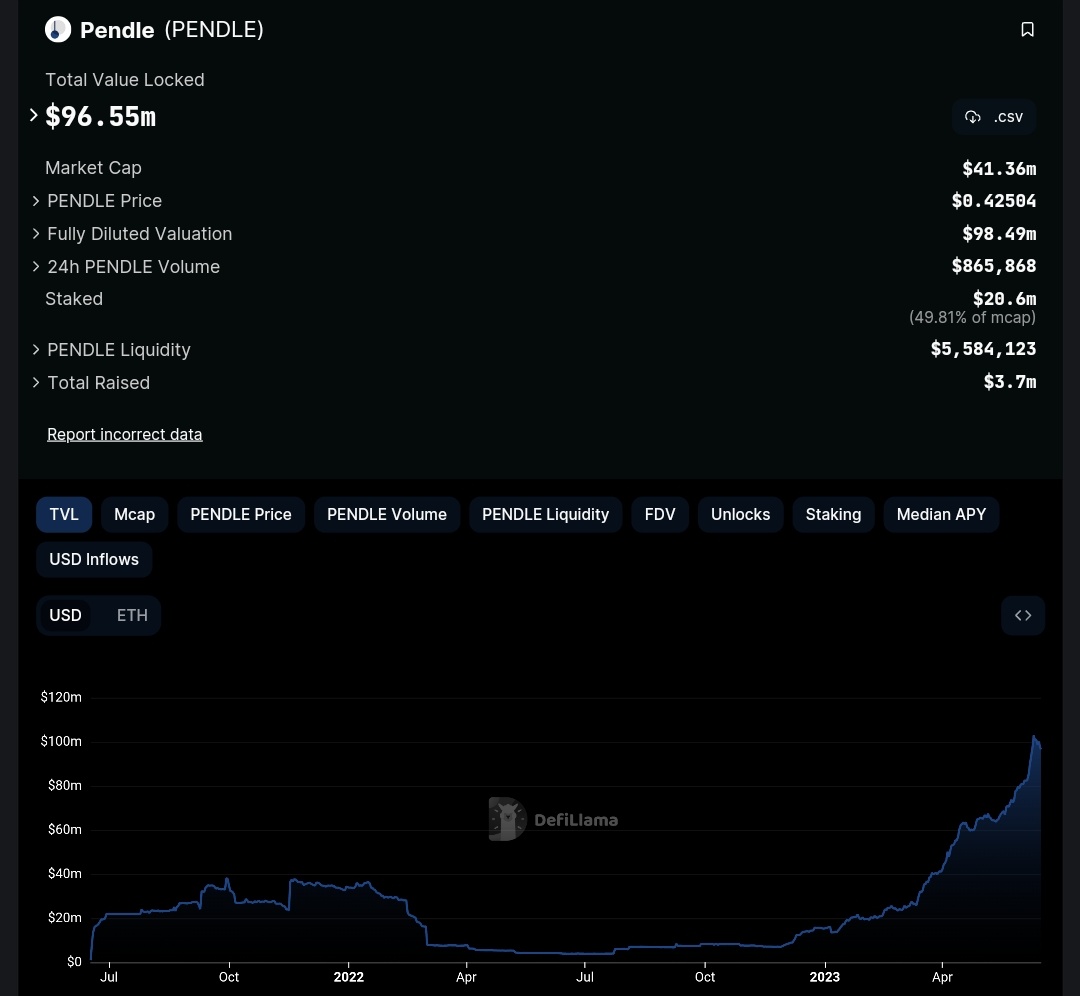Screen dimensions: 1080x996
Task: Click the 2023 x-axis label
Action: tap(824, 977)
